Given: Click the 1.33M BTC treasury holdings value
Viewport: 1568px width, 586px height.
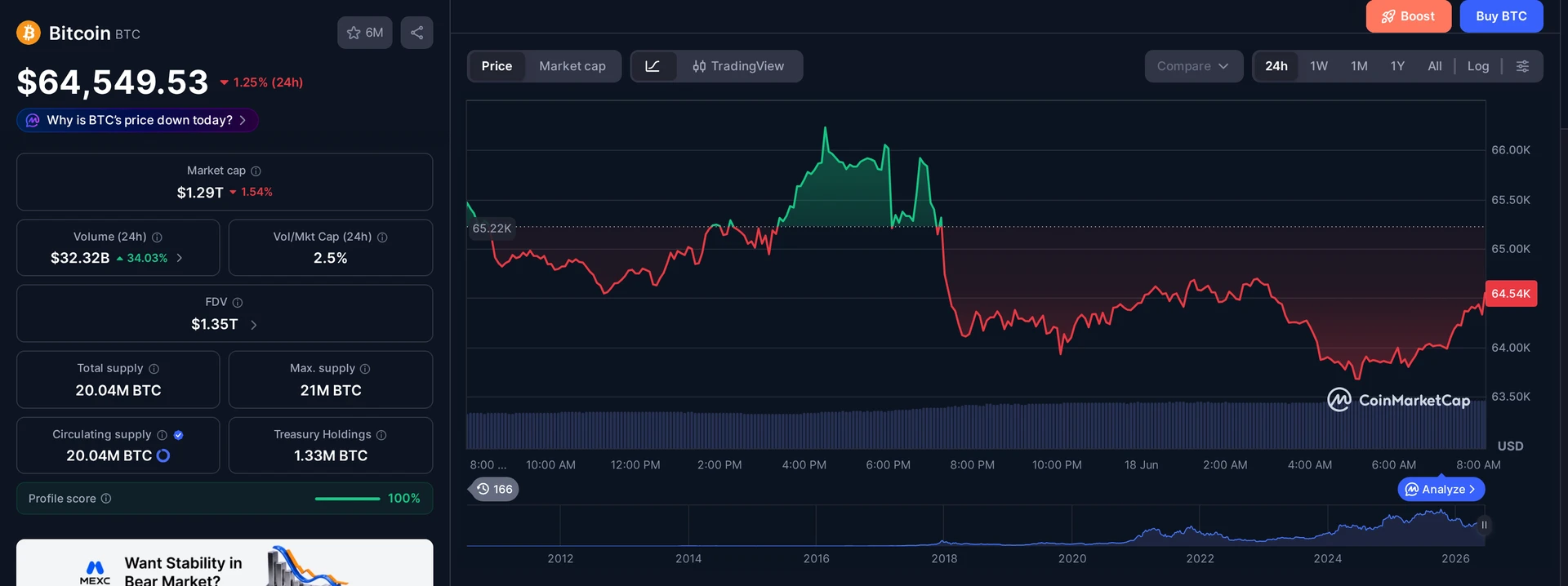Looking at the screenshot, I should point(331,455).
